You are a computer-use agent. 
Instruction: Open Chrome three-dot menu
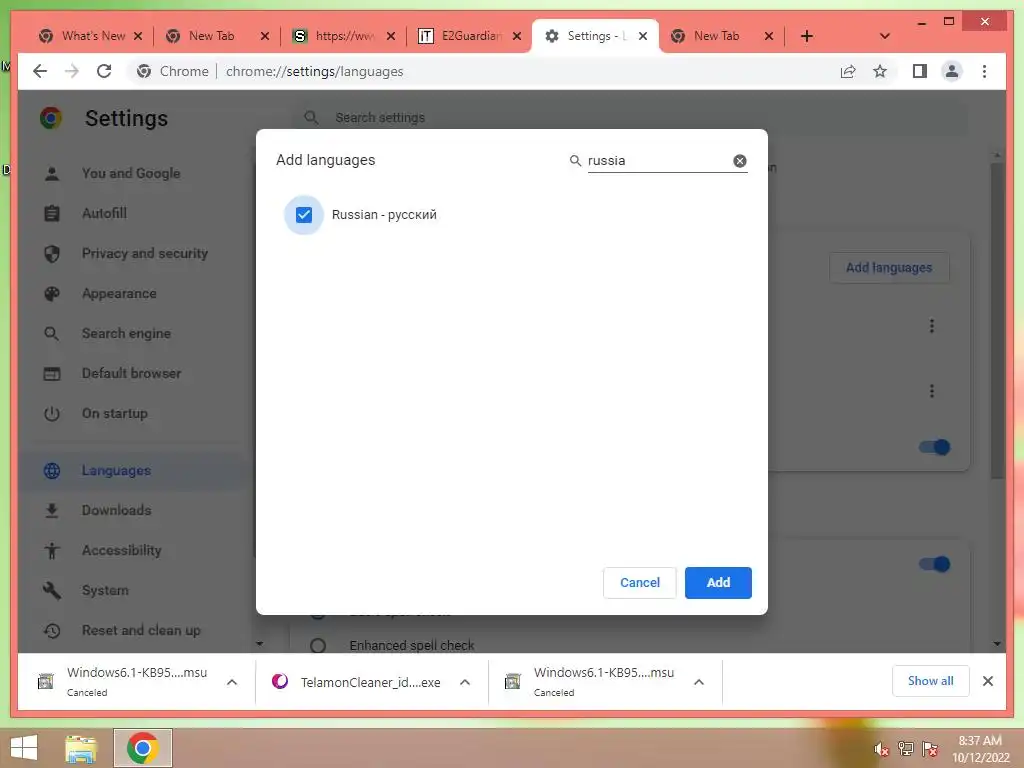984,71
